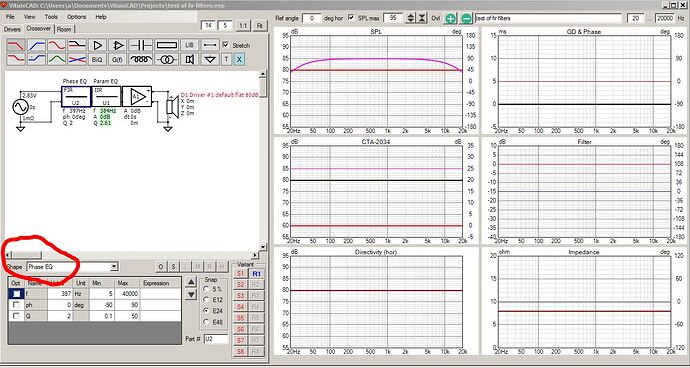This screenshot has height=368, width=690.
Task: Add the crossed red-blue crossover block
Action: 77,59
